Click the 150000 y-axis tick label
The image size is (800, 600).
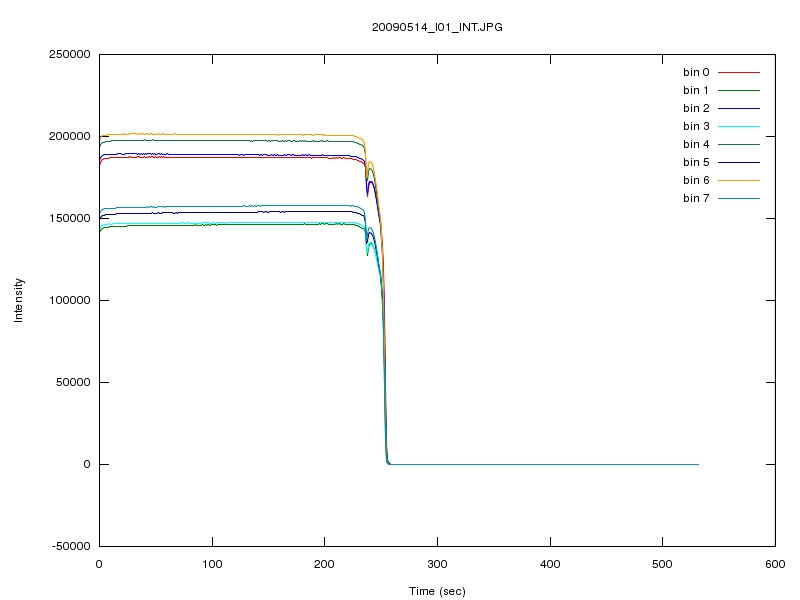[x=69, y=218]
